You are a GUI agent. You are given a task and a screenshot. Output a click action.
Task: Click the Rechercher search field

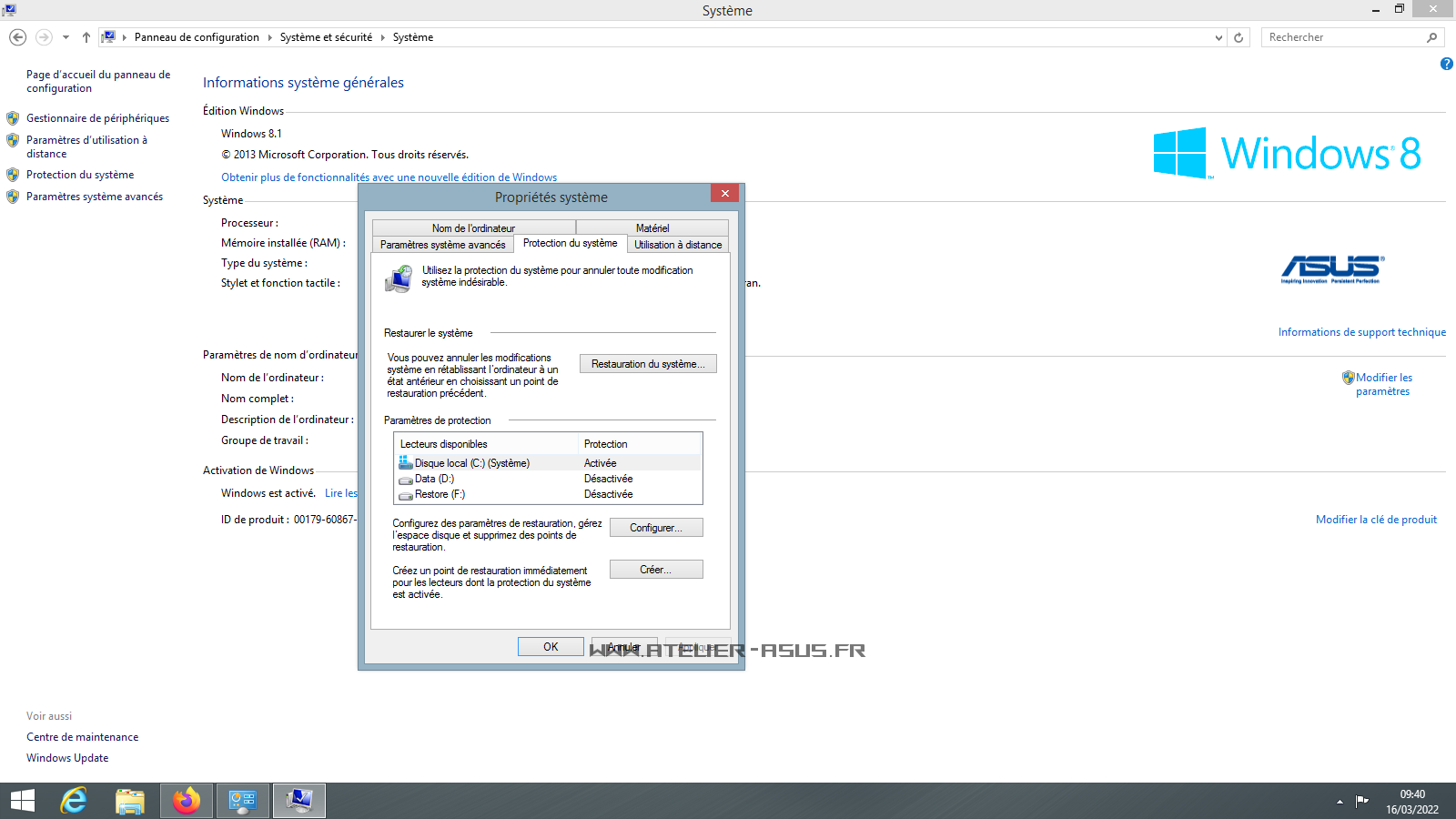click(1342, 37)
